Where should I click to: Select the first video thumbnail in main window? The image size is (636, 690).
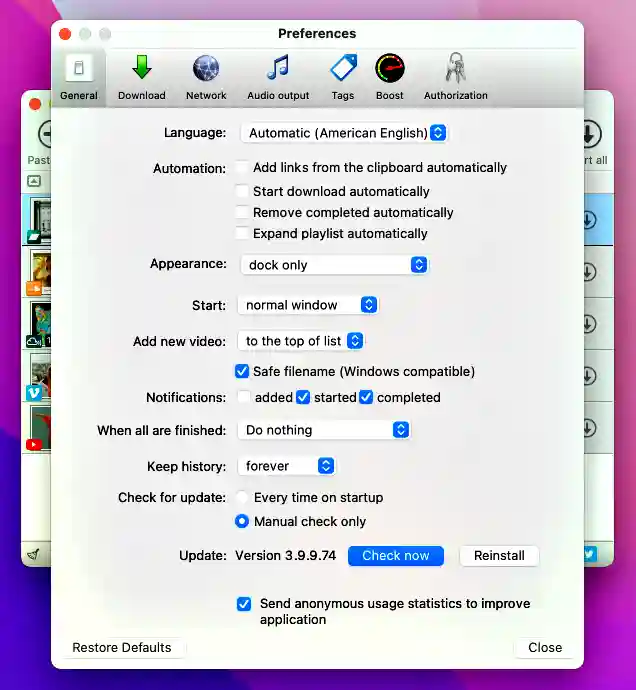point(40,220)
